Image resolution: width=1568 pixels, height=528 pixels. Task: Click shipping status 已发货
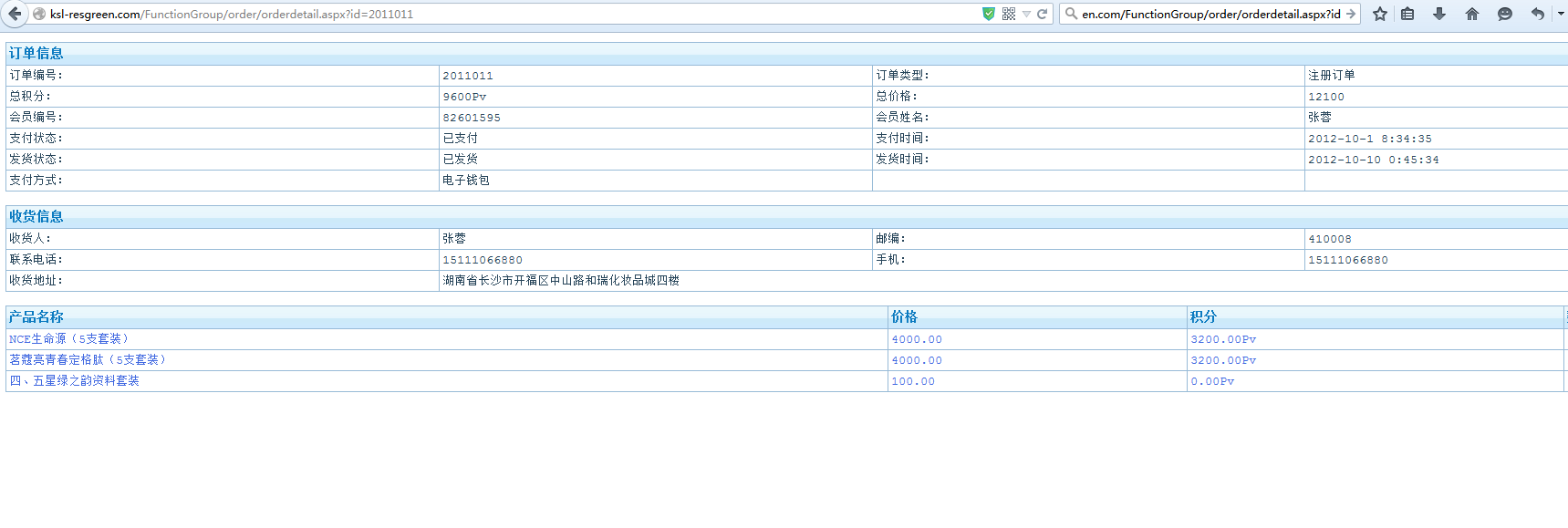click(460, 160)
